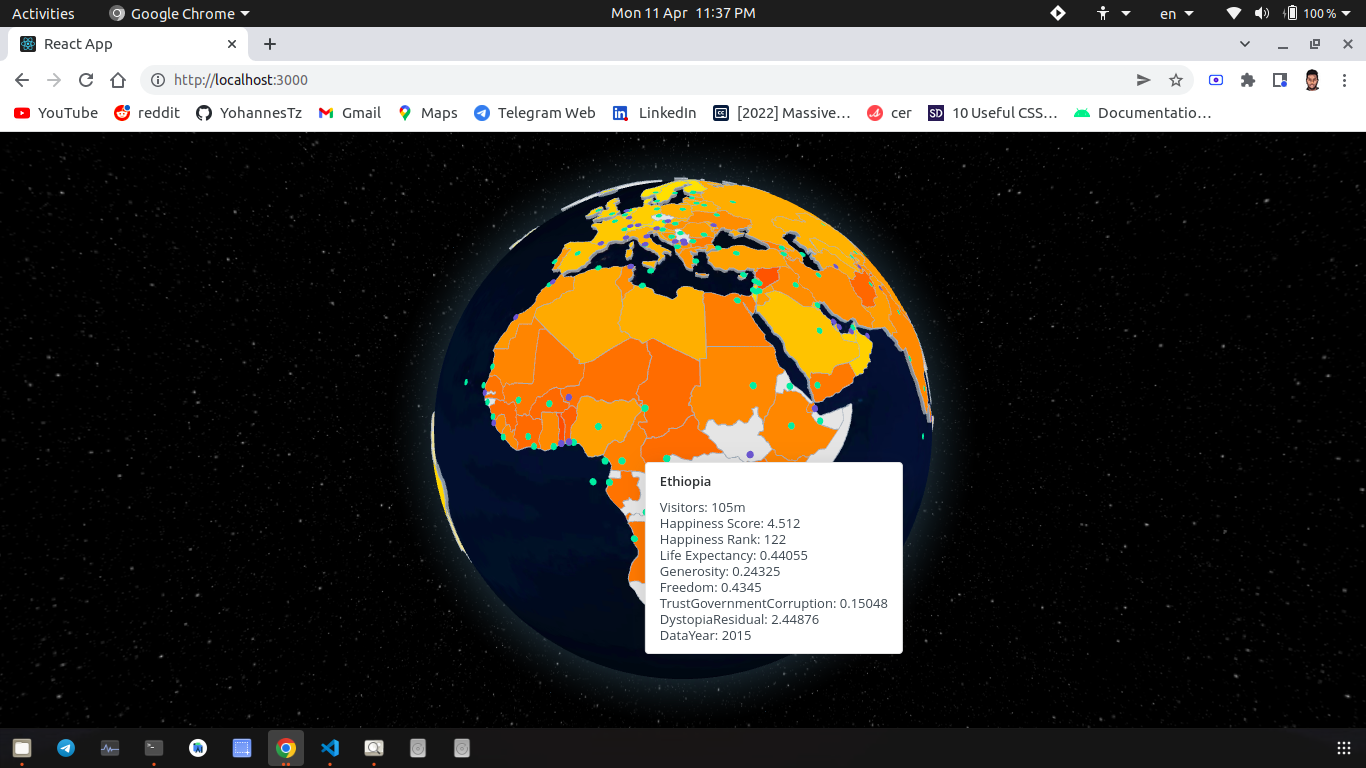
Task: Click "Freedom: 0.4345" line
Action: 710,587
